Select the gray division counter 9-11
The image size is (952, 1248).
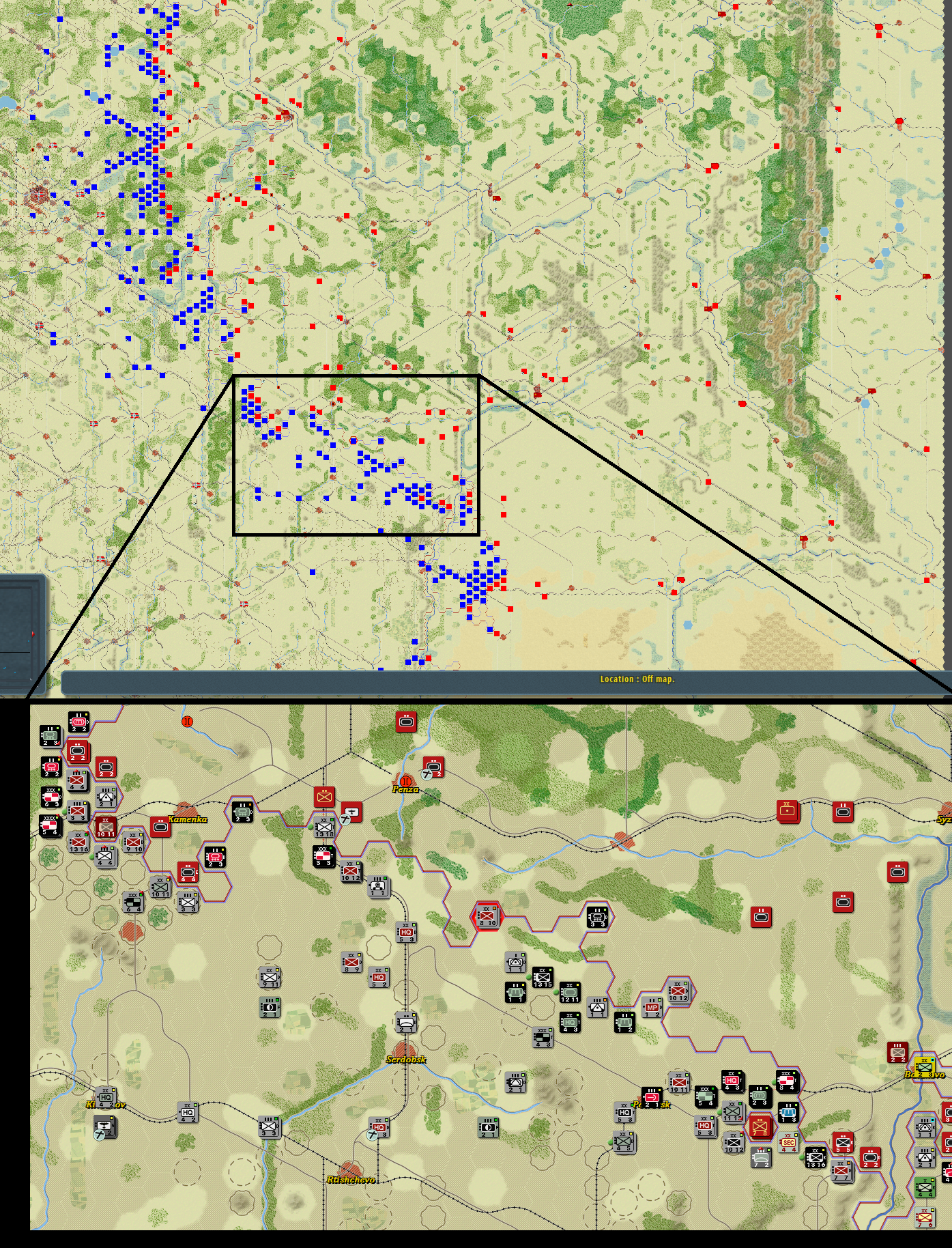tap(270, 977)
